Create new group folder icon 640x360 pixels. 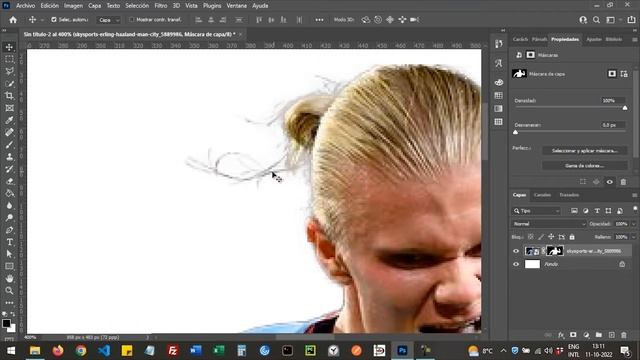click(x=599, y=335)
